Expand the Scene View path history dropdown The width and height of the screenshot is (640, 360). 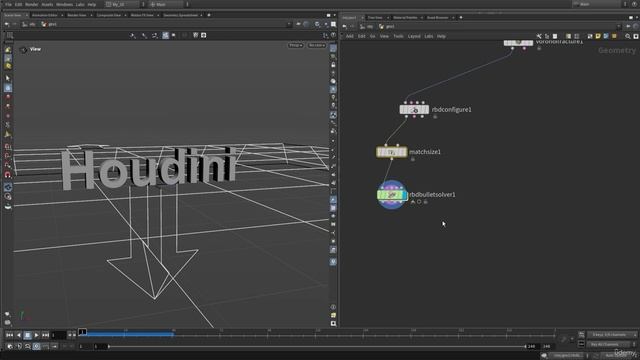(289, 24)
